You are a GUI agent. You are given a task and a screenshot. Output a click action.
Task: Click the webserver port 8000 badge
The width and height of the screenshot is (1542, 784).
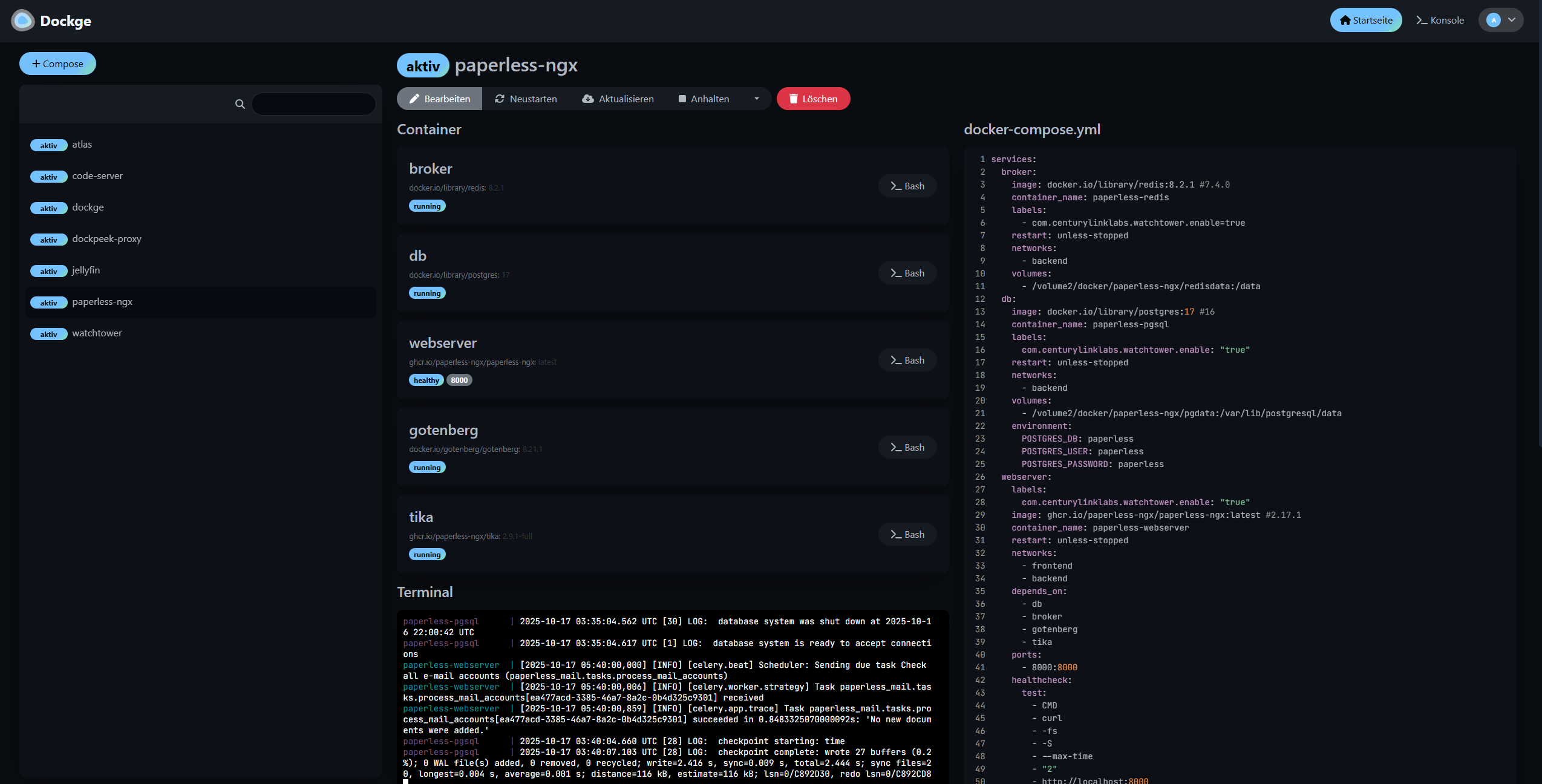coord(459,381)
